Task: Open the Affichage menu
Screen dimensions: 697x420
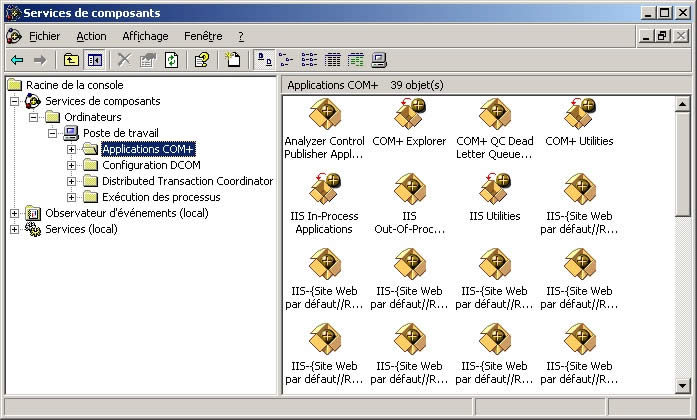Action: click(x=145, y=36)
